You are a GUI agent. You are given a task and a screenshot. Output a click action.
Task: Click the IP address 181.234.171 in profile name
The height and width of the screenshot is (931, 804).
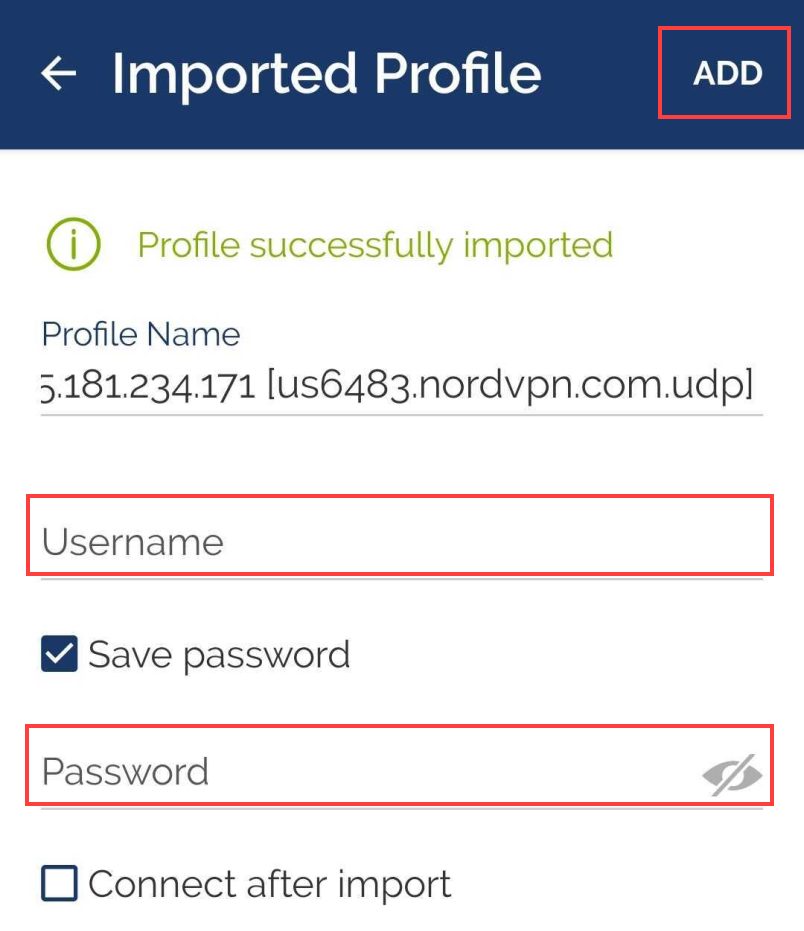150,385
